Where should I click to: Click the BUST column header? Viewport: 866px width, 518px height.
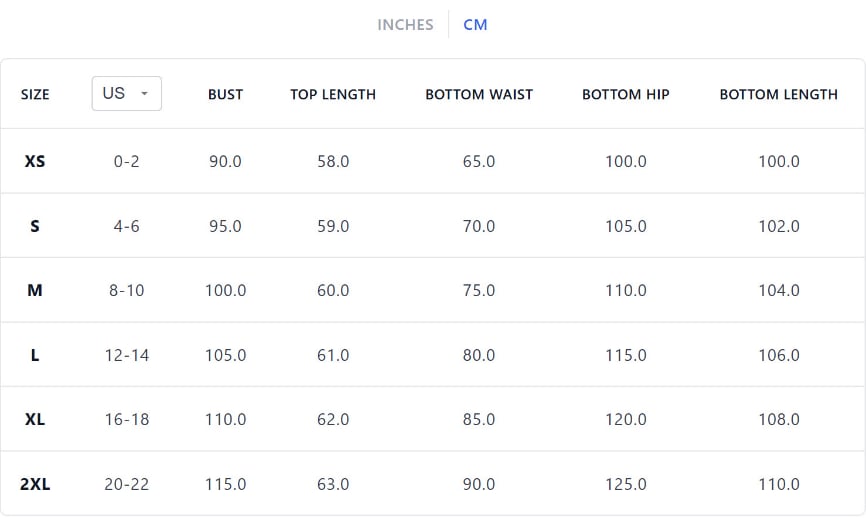[225, 94]
